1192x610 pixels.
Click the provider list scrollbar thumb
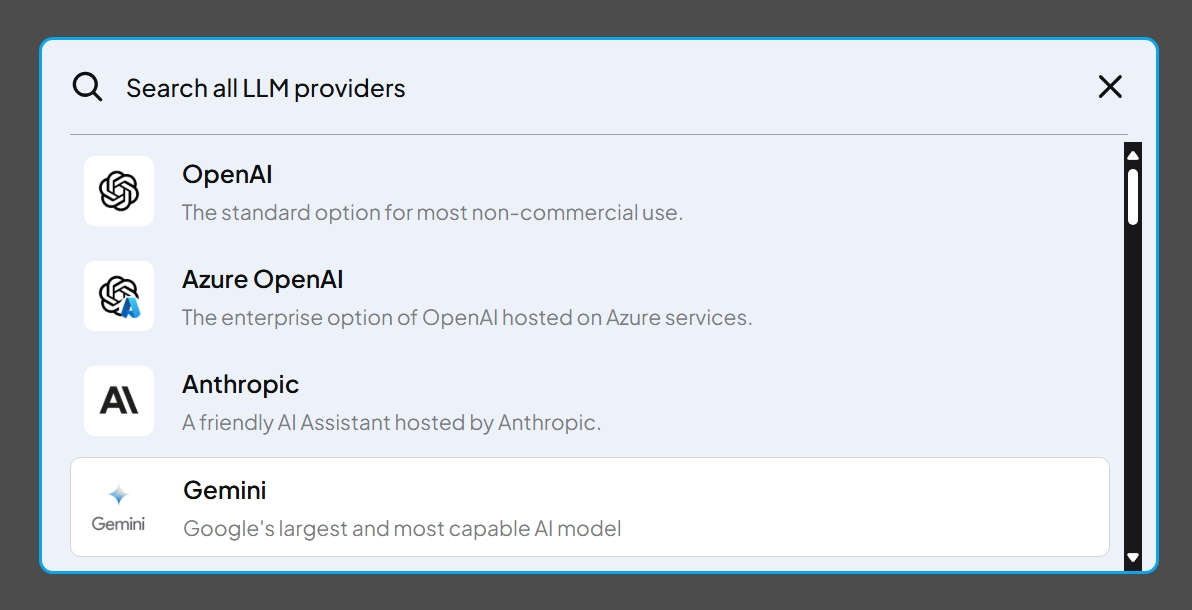point(1133,197)
